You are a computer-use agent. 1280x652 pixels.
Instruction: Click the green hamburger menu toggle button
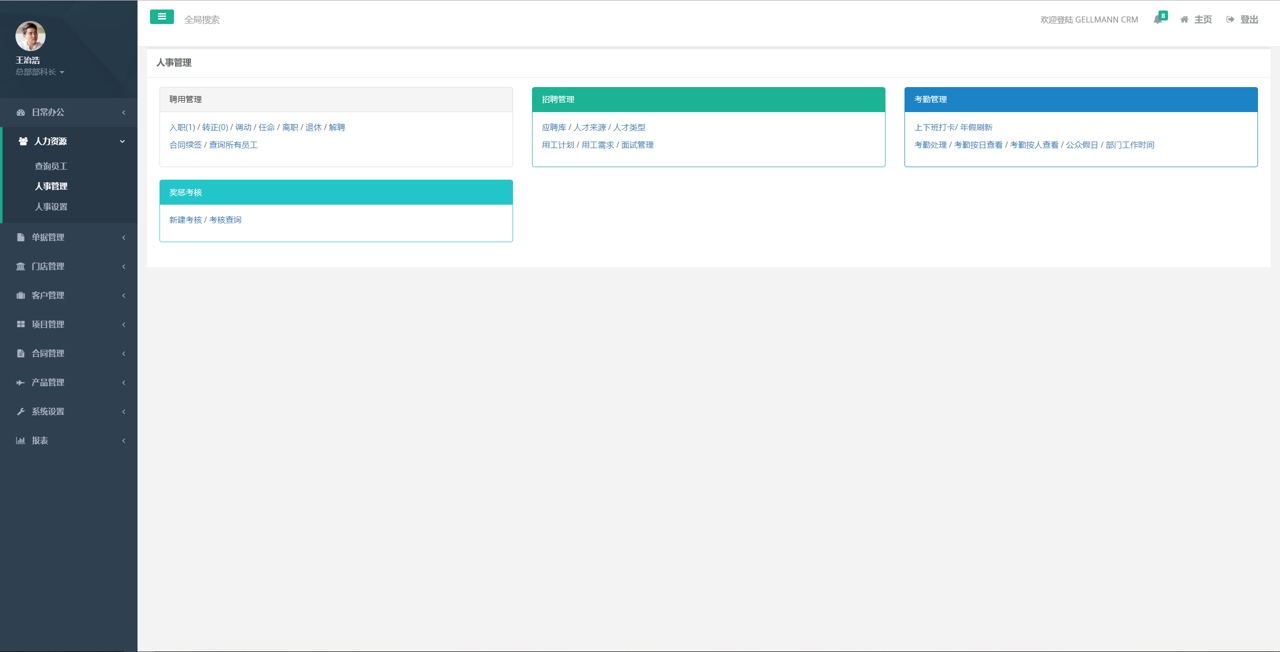[162, 17]
